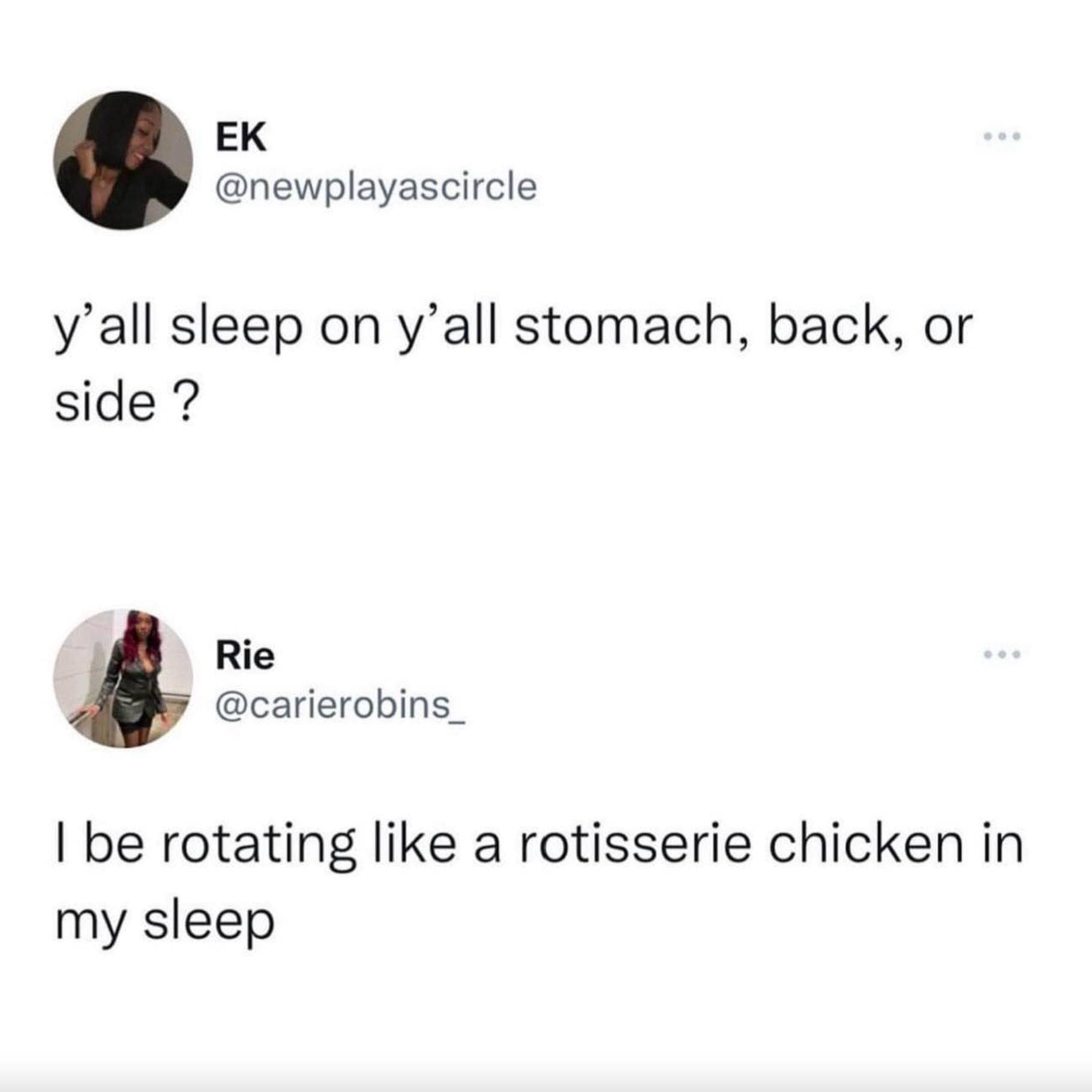1092x1092 pixels.
Task: Click EK's round profile picture
Action: pos(123,160)
